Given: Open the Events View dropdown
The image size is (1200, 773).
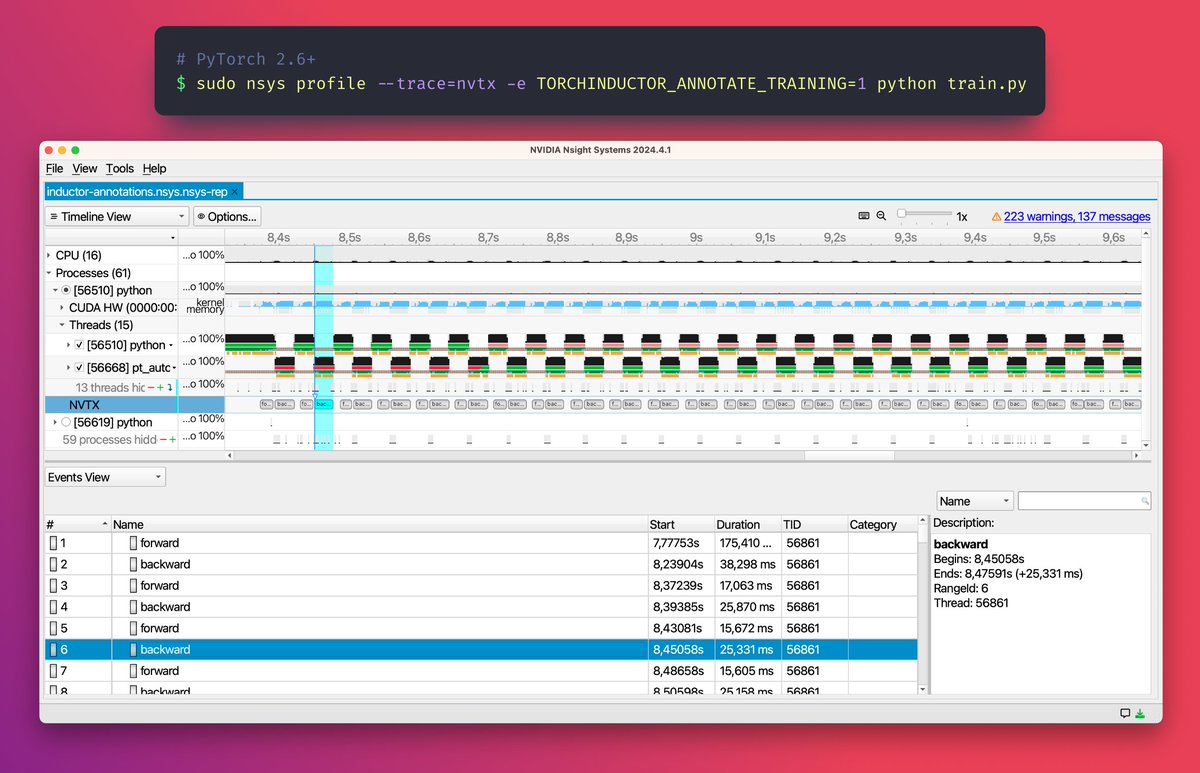Looking at the screenshot, I should click(x=104, y=477).
